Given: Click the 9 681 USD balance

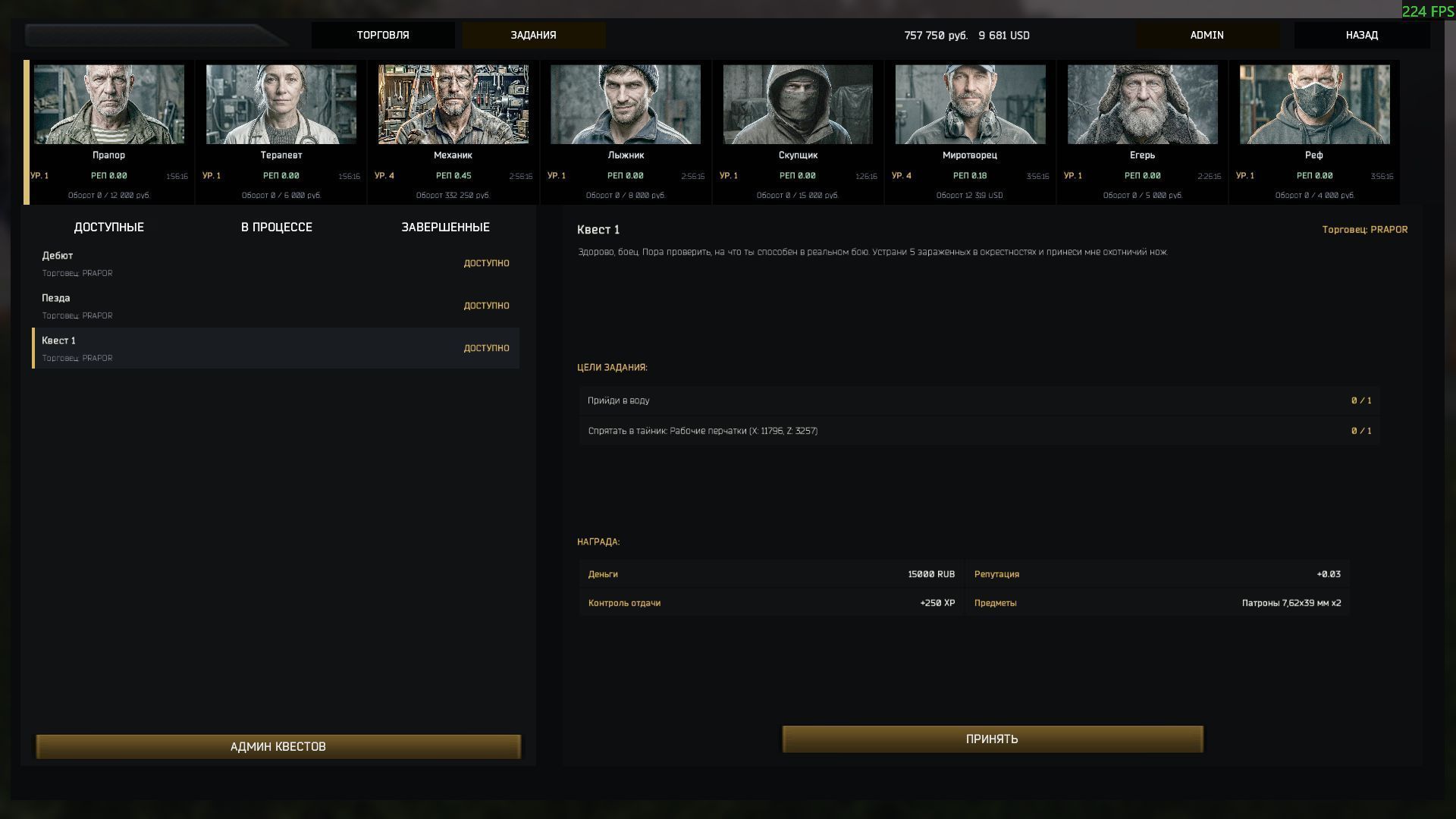Looking at the screenshot, I should [1004, 36].
